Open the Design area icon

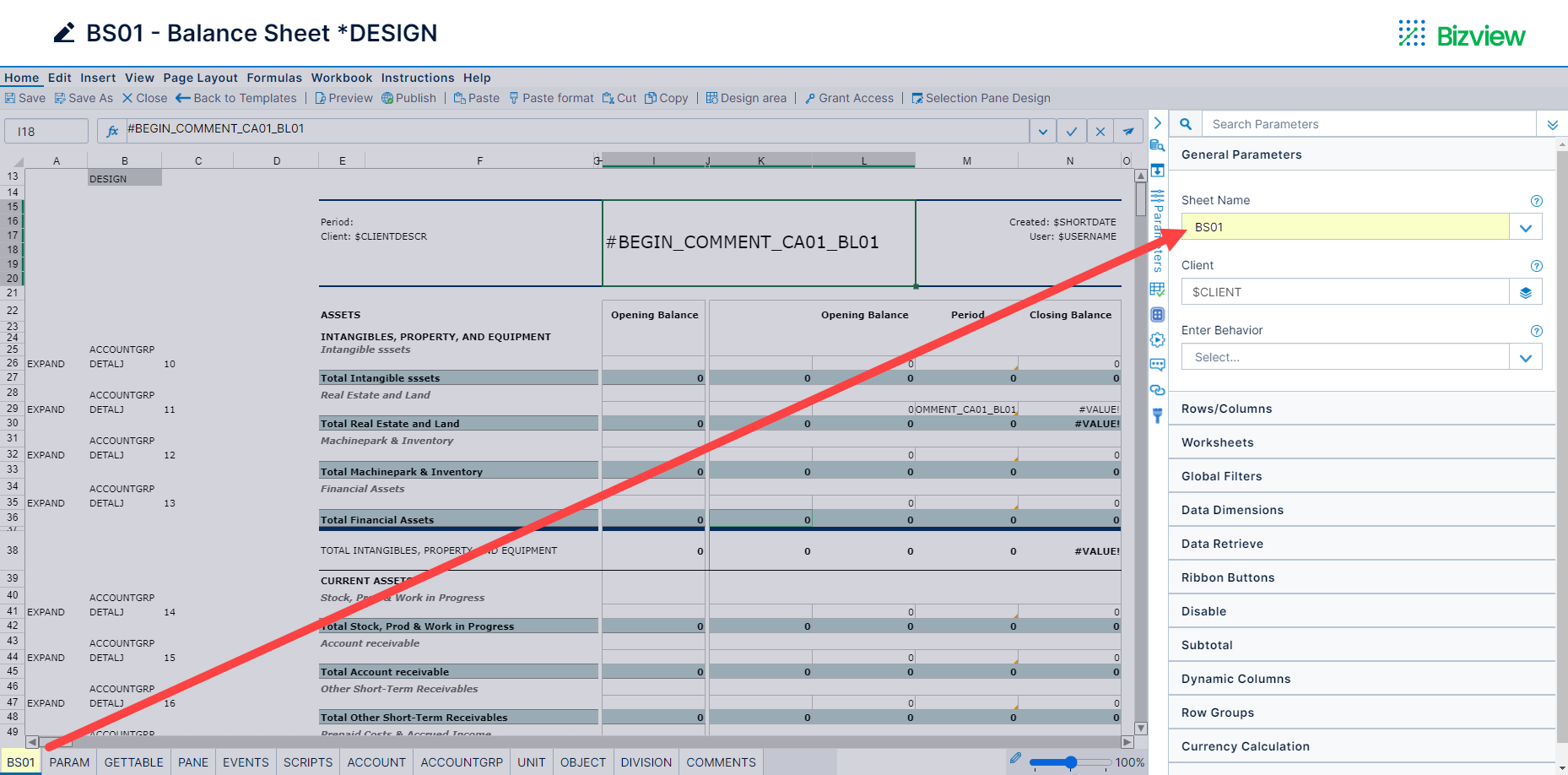pos(711,98)
